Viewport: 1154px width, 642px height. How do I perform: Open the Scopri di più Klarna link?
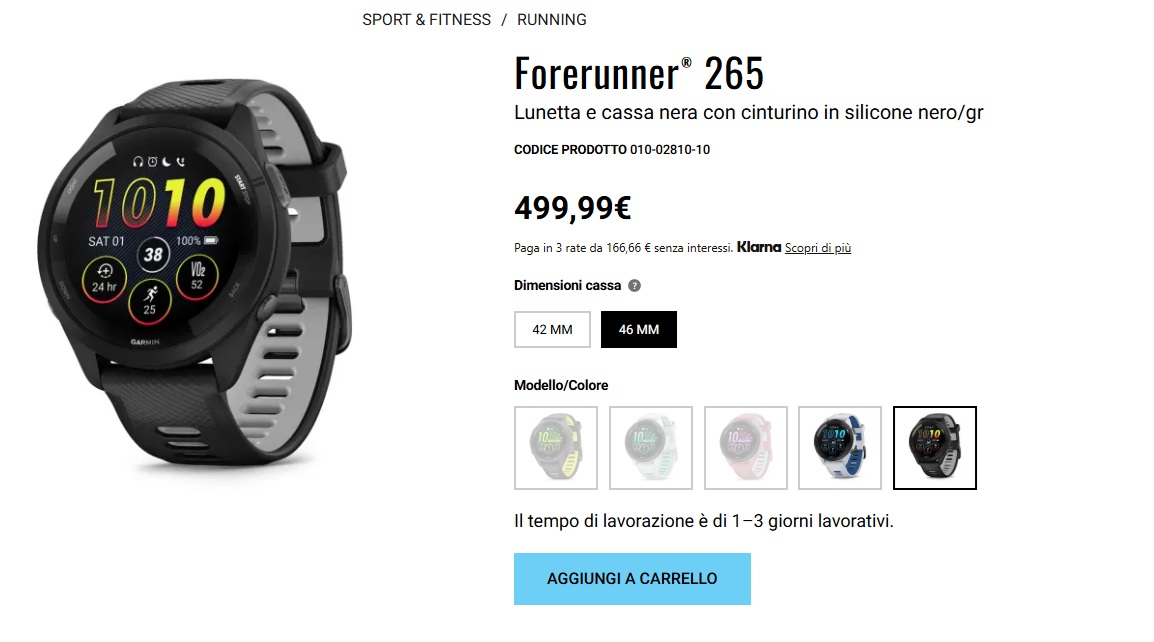(818, 248)
